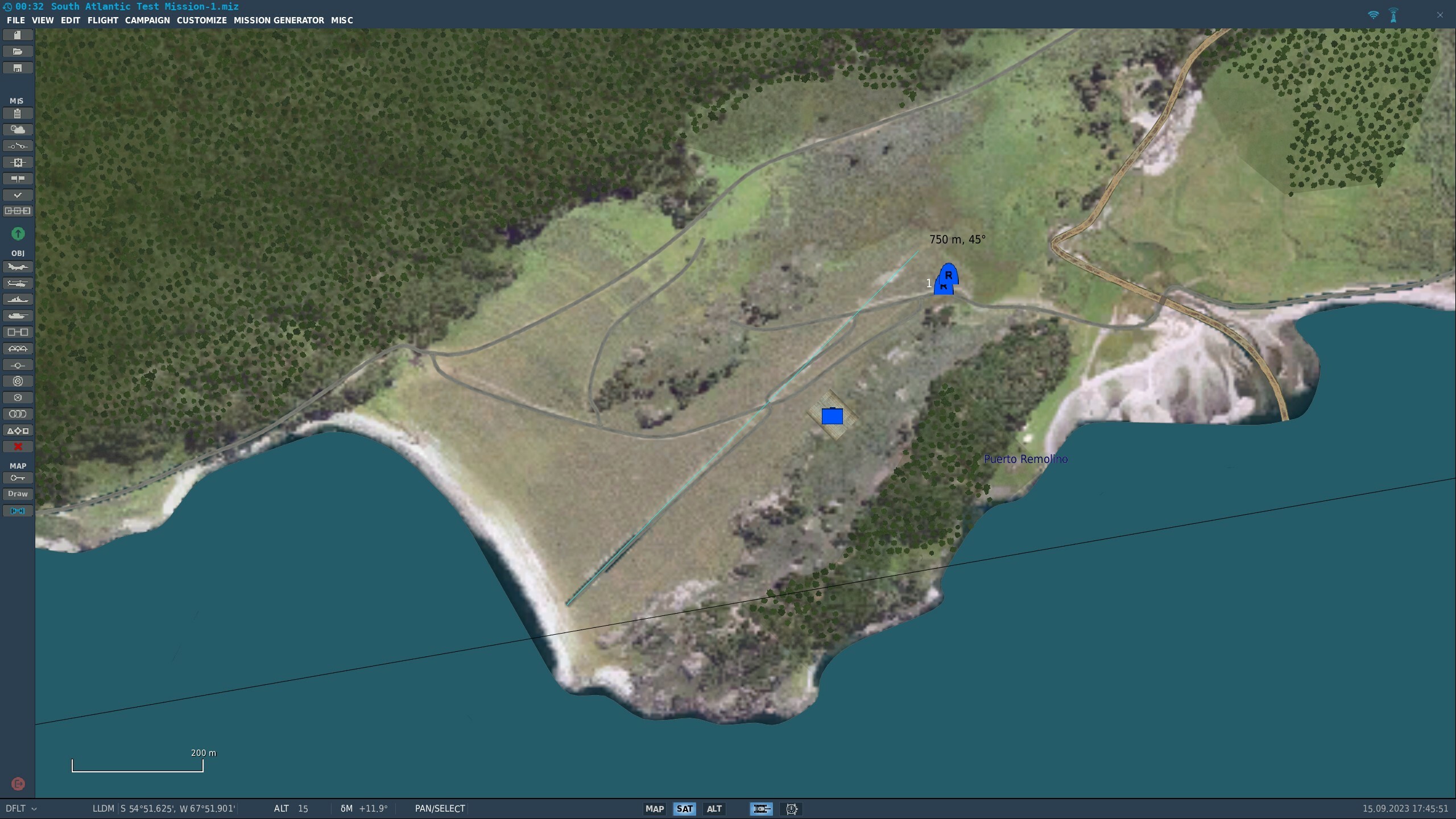Place a helicopter group
1456x819 pixels.
pyautogui.click(x=18, y=283)
